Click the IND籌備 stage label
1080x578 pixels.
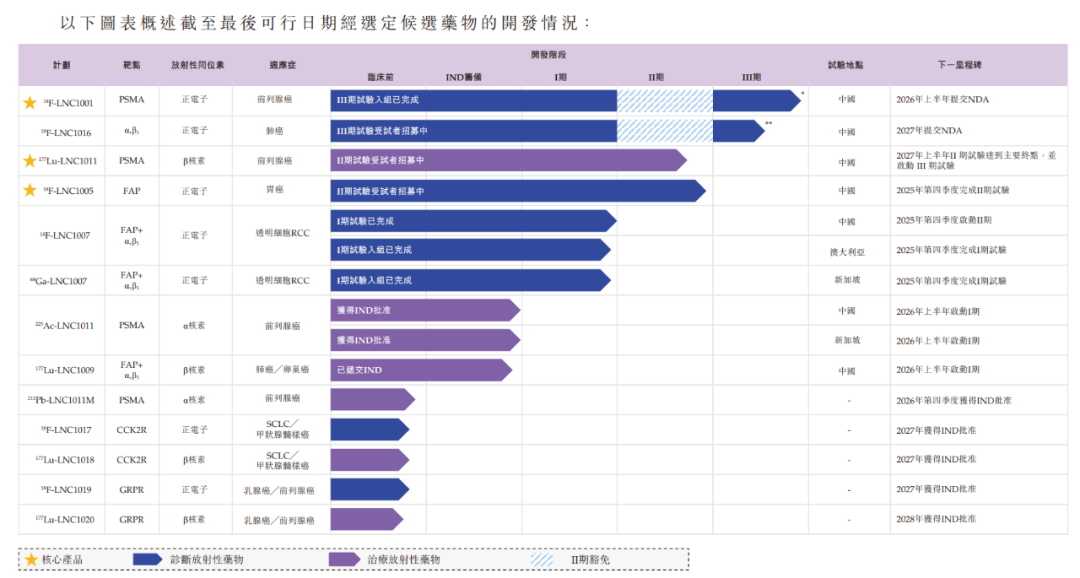[x=464, y=77]
